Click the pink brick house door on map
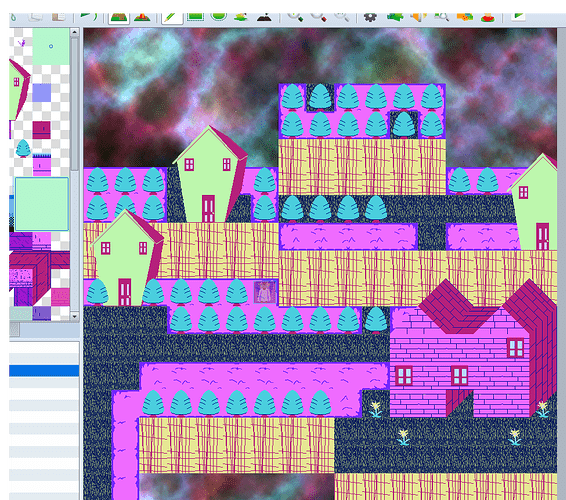The image size is (566, 500). click(459, 403)
